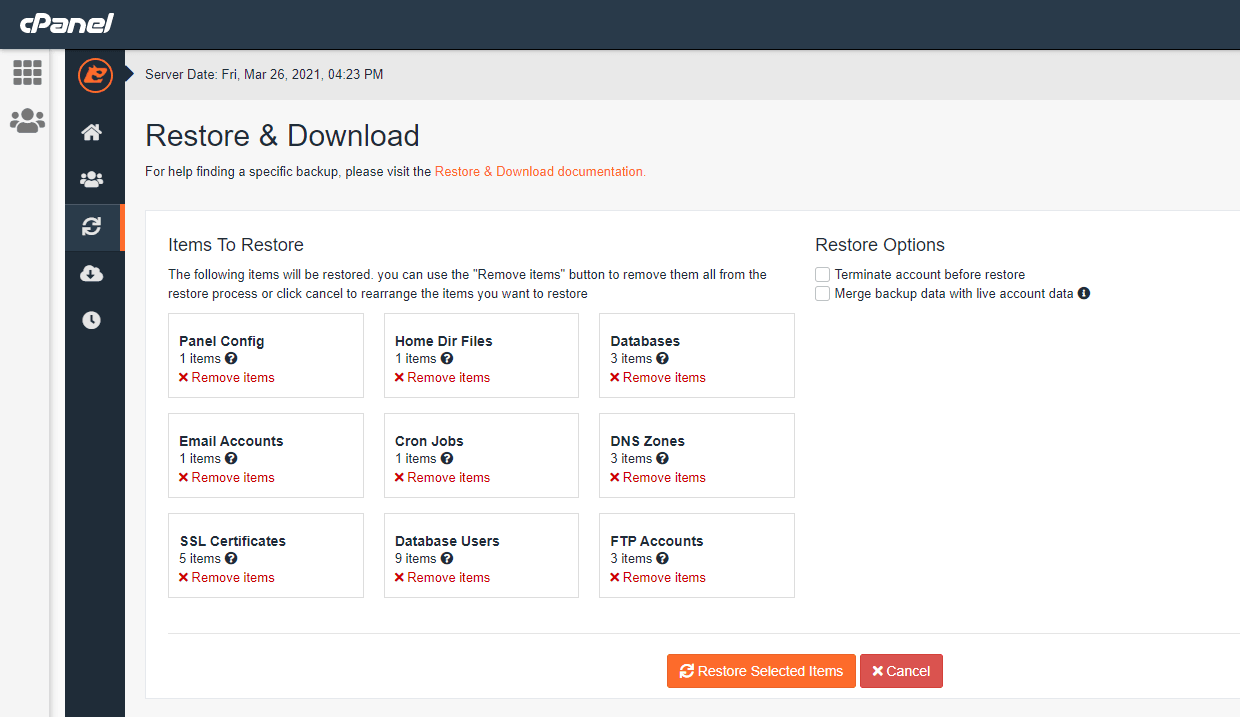Remove items from Home Dir Files
Screen dimensions: 1240x717
click(x=442, y=378)
